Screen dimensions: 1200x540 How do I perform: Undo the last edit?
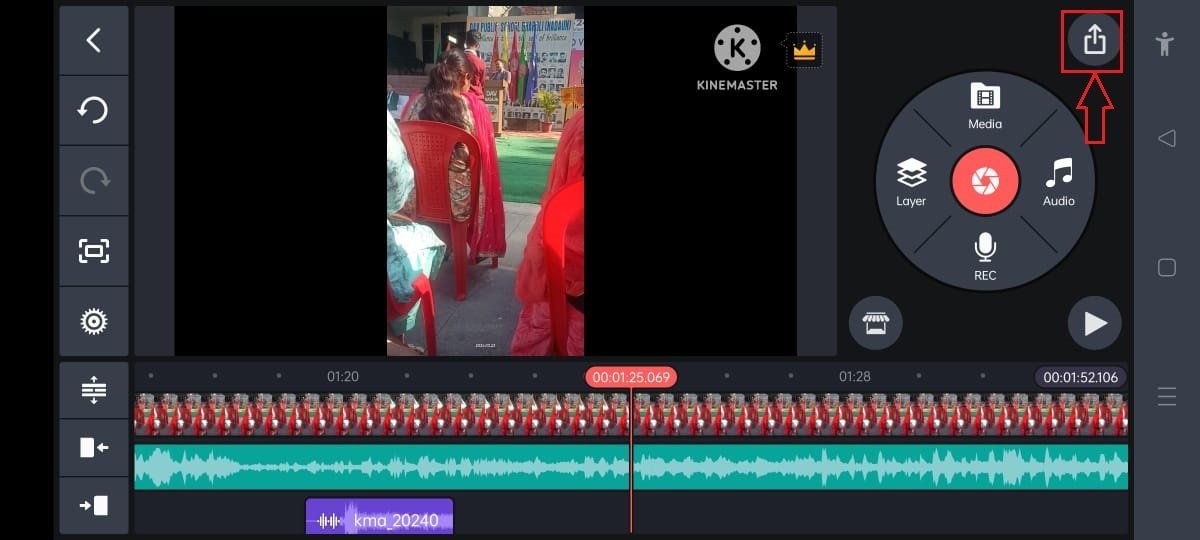[94, 110]
